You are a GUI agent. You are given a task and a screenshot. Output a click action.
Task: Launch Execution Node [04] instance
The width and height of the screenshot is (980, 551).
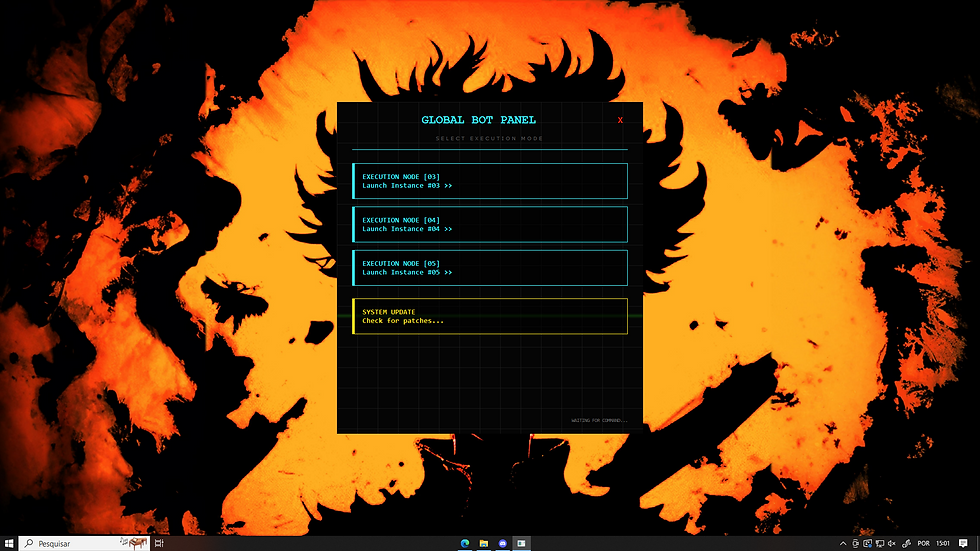pyautogui.click(x=490, y=224)
